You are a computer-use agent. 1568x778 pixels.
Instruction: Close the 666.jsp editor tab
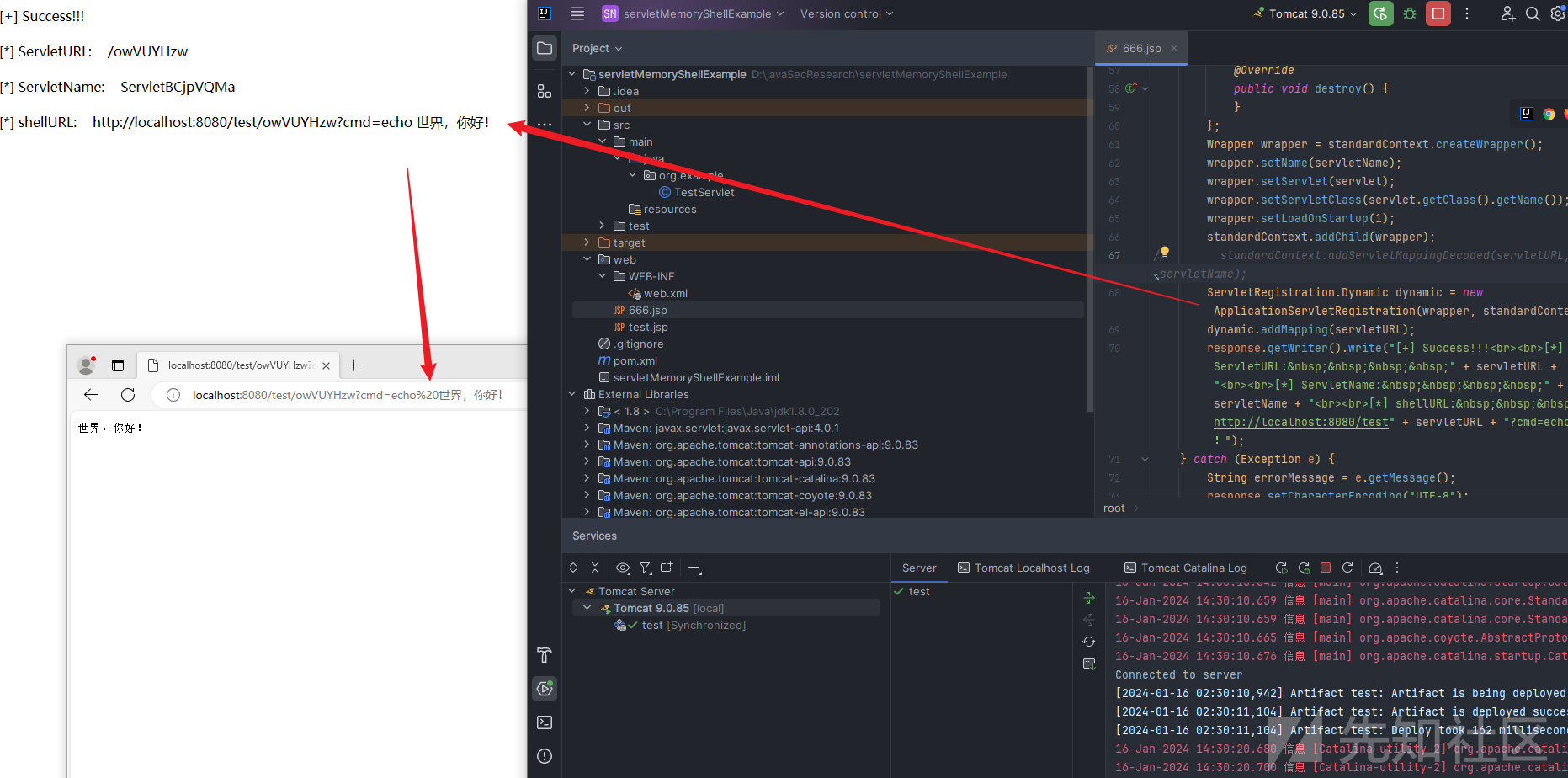[x=1174, y=48]
